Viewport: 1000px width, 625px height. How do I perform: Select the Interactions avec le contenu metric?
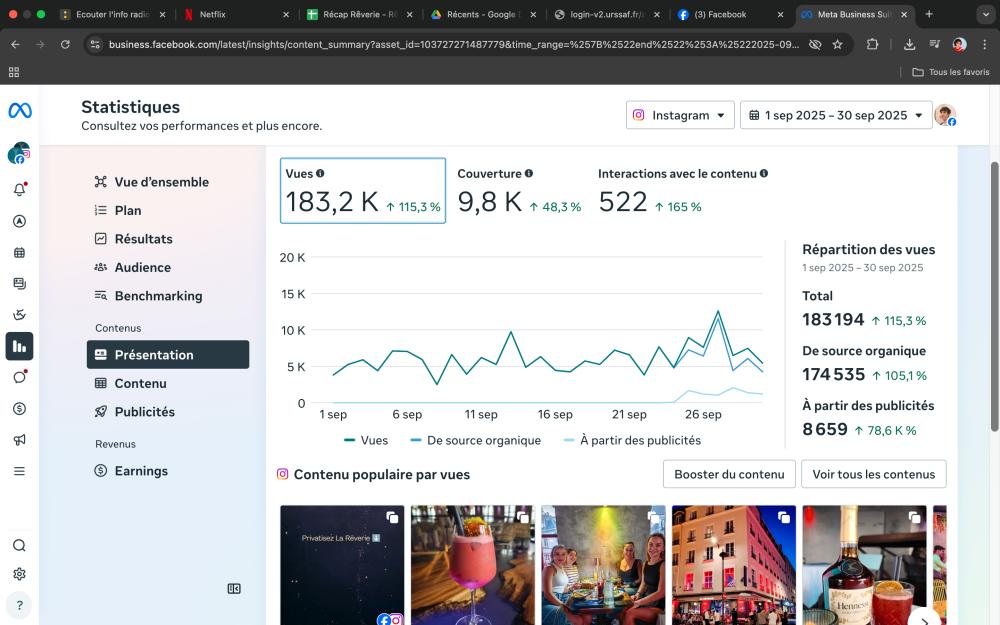click(x=682, y=190)
